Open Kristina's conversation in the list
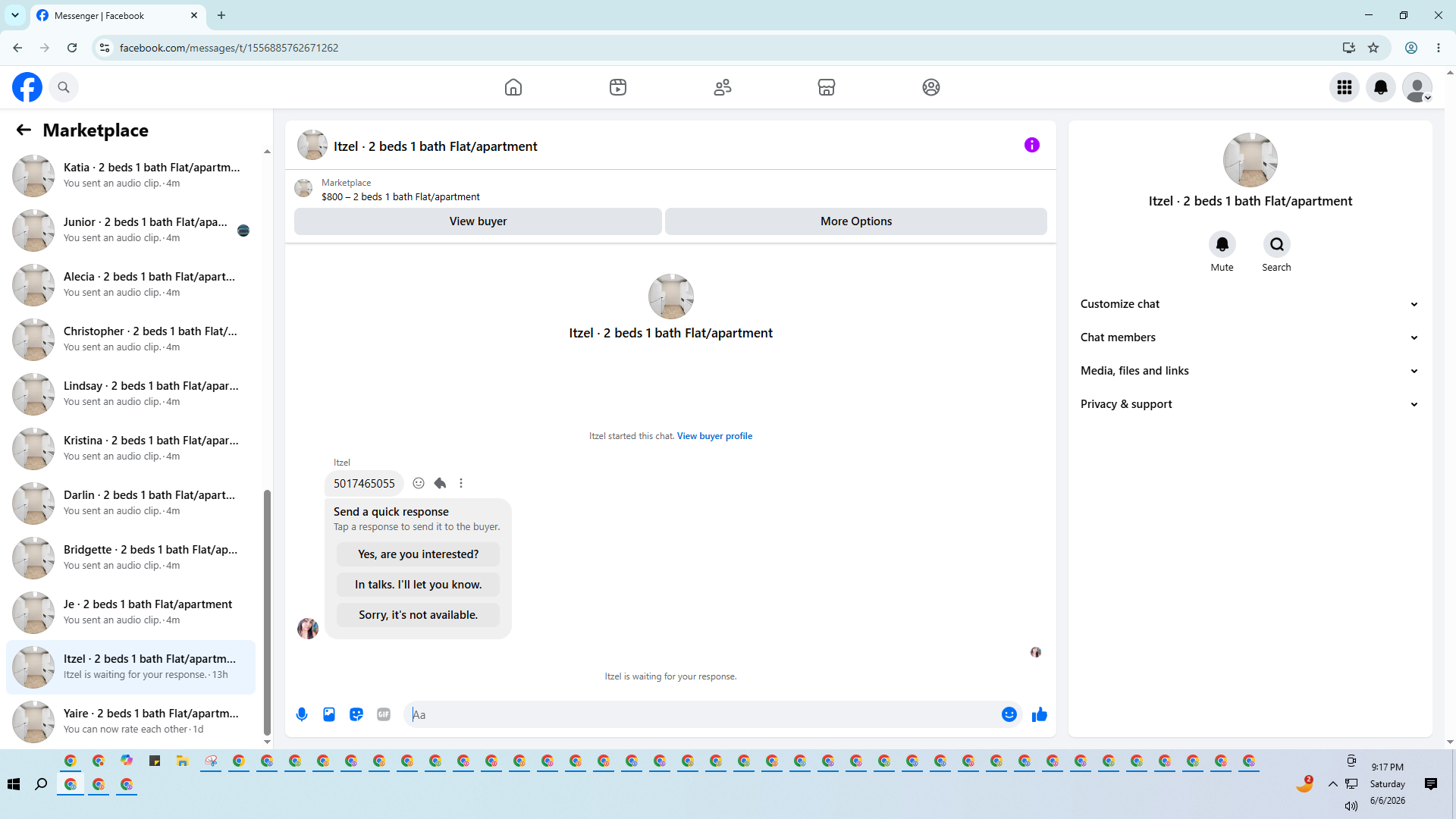This screenshot has height=819, width=1456. (x=131, y=448)
